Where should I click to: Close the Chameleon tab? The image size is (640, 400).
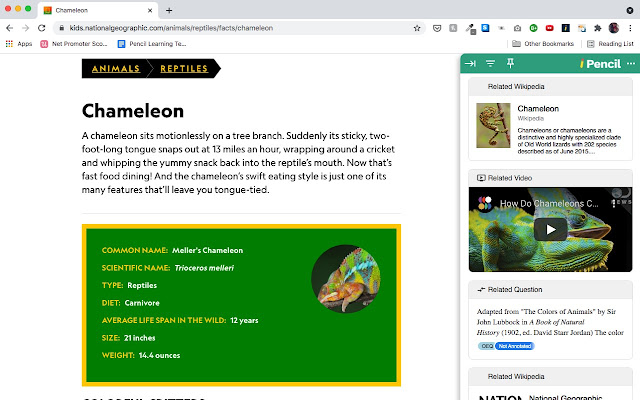150,10
